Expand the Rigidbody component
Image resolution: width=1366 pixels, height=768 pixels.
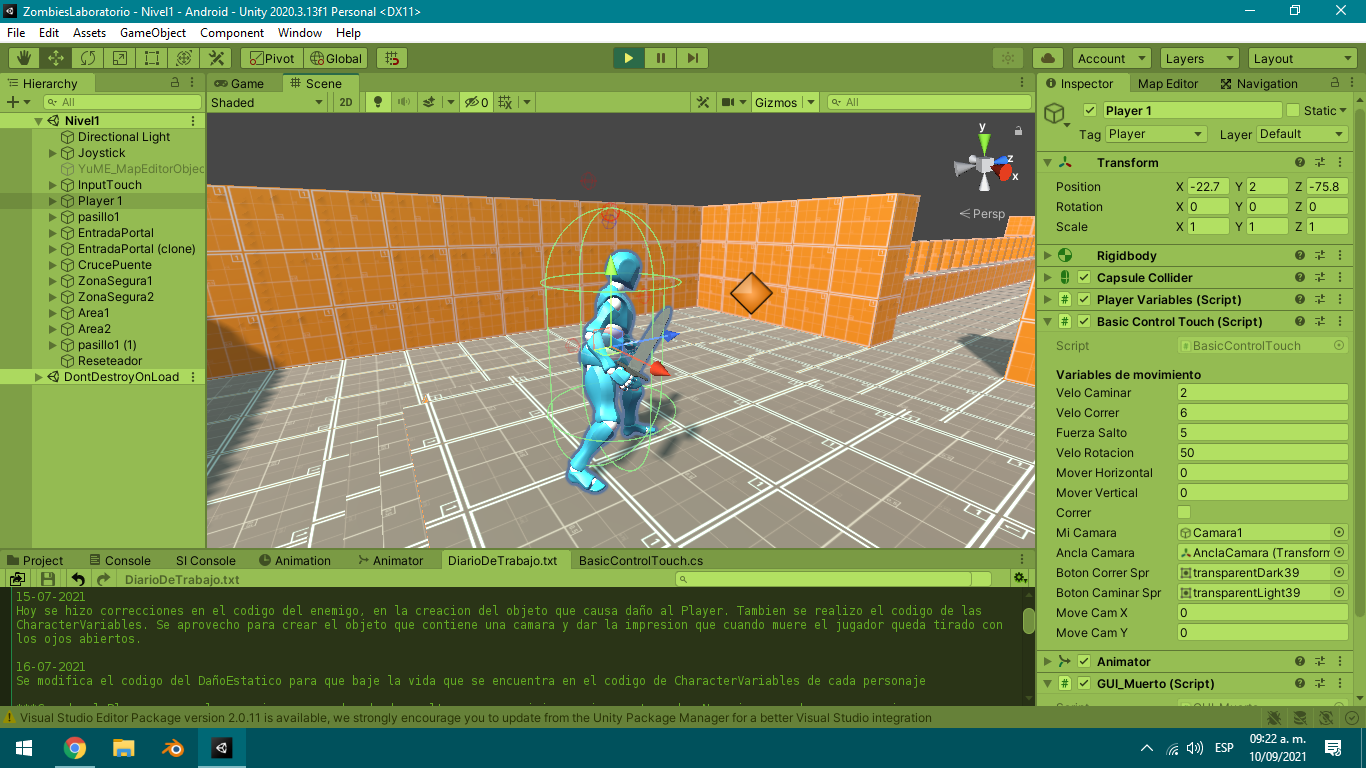(1047, 256)
